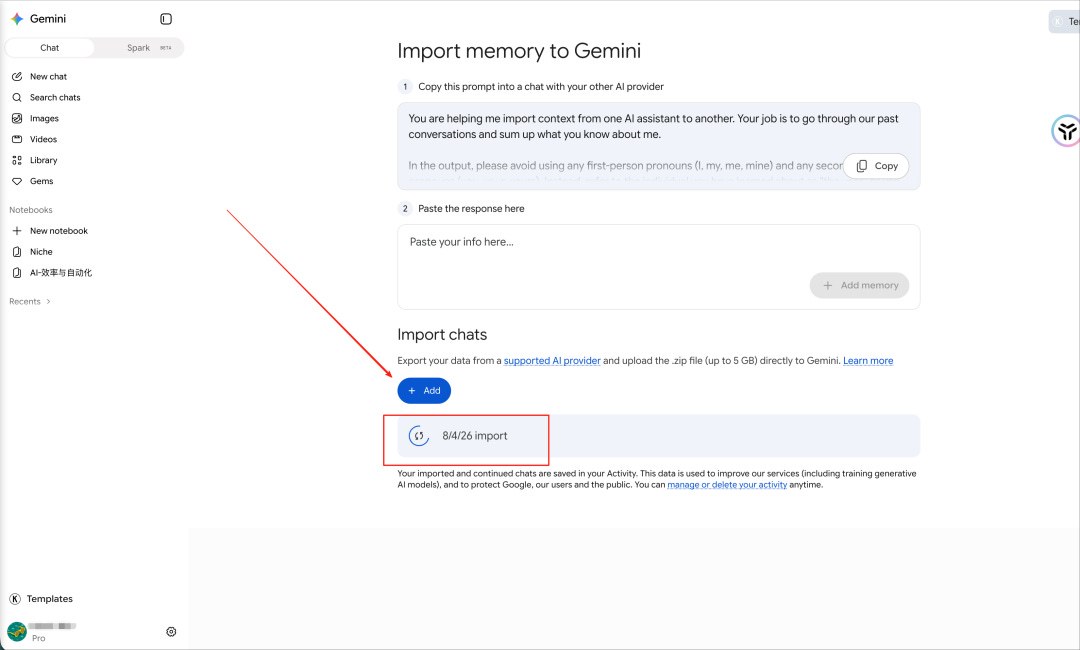Click the Search chats magnifier icon
The image size is (1080, 650).
point(17,98)
